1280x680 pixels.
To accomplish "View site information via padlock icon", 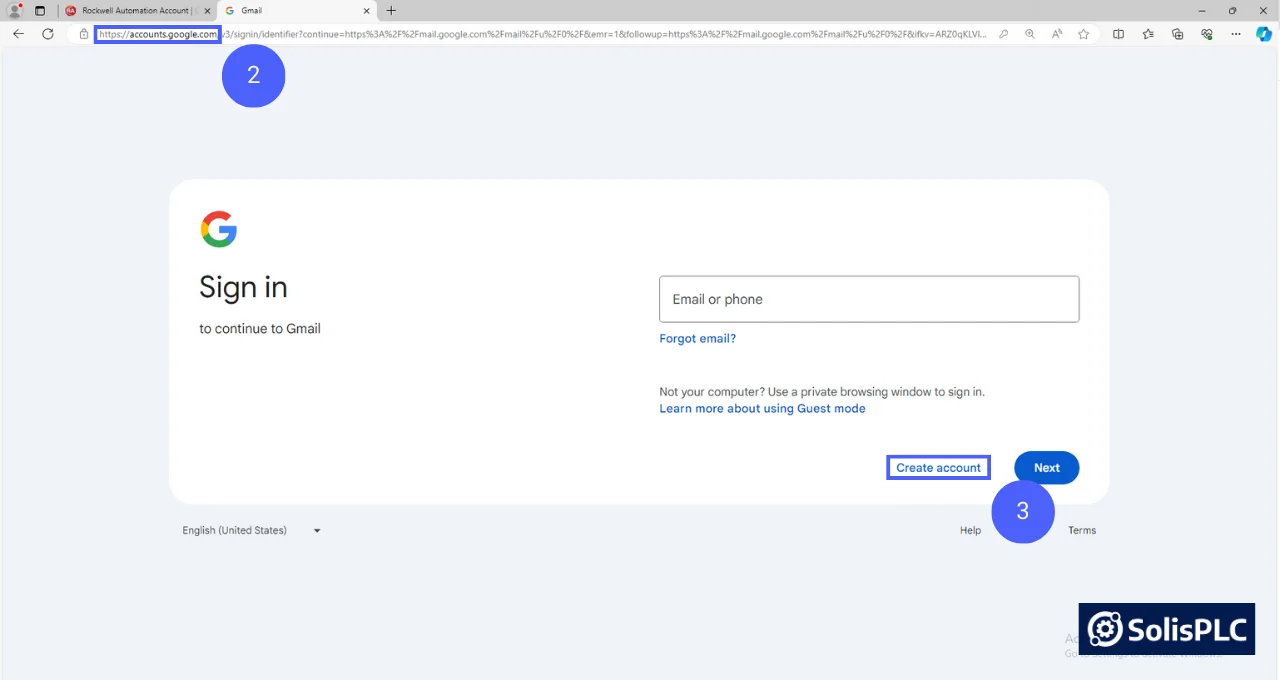I will [85, 33].
